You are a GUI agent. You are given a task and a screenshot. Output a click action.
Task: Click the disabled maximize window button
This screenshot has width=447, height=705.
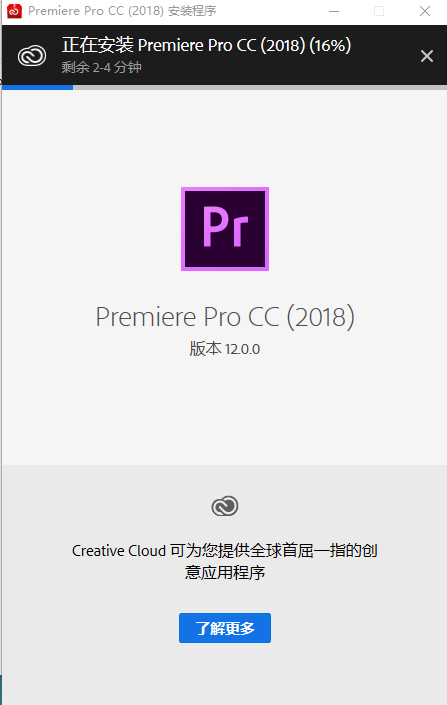(379, 11)
